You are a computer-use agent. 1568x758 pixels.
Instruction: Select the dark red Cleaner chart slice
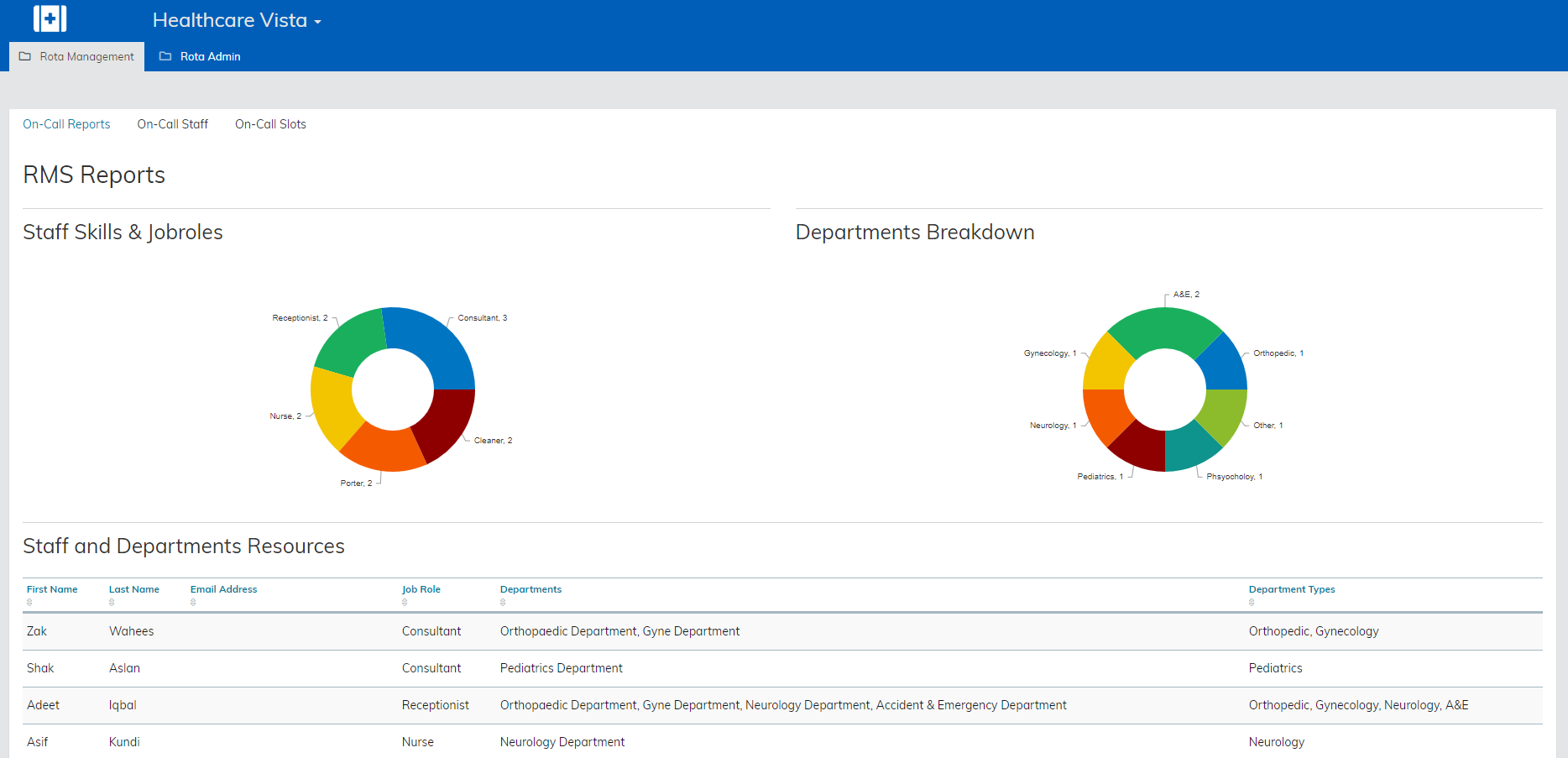(x=446, y=425)
